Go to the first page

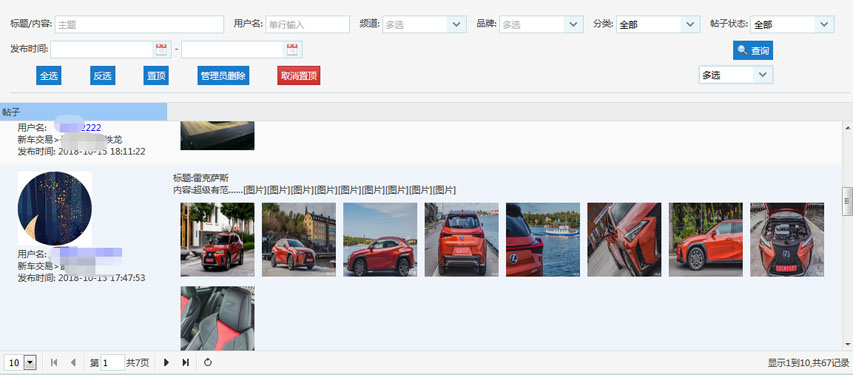pyautogui.click(x=54, y=362)
